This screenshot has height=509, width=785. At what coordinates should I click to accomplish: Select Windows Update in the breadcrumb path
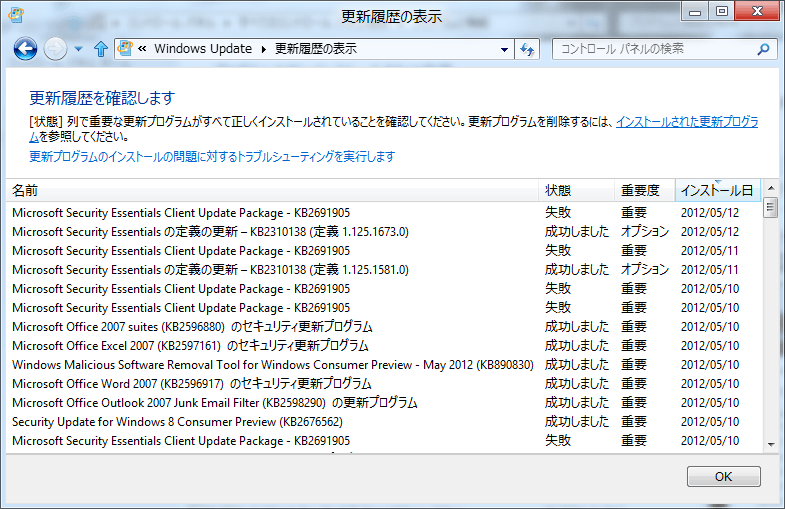[x=203, y=49]
